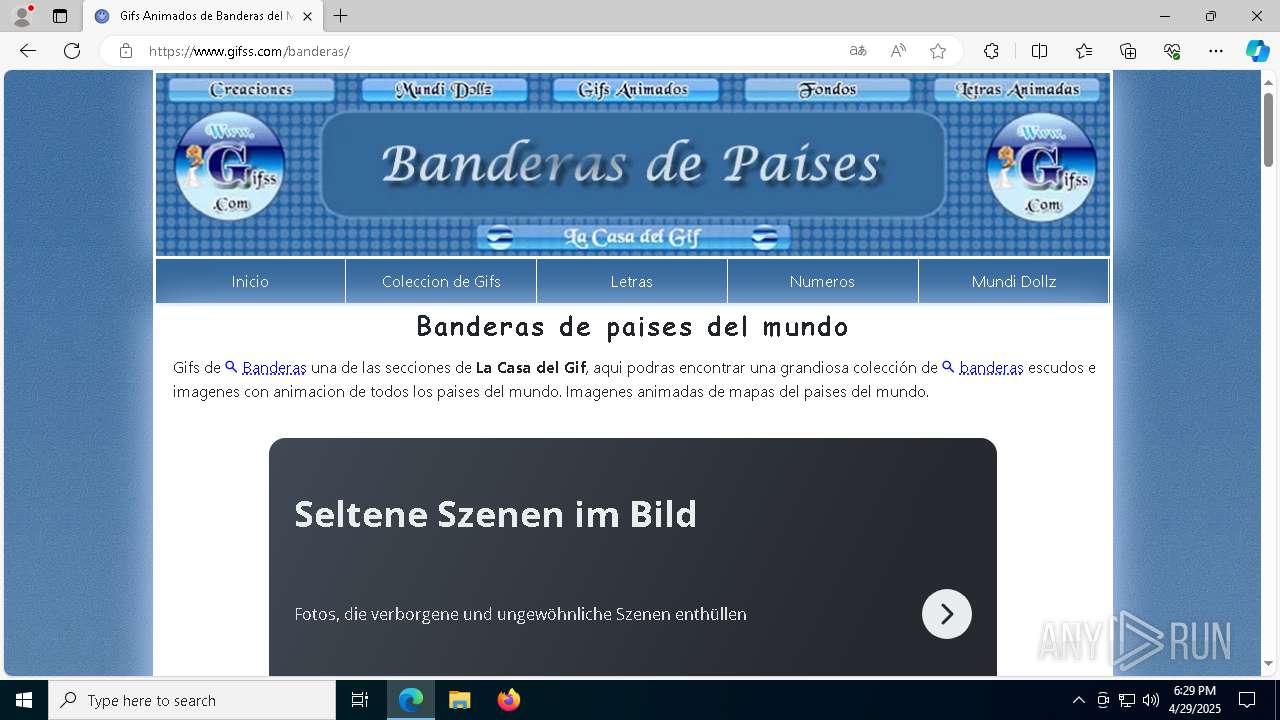
Task: Select the Mundi Dollz banner button
Action: coord(444,90)
